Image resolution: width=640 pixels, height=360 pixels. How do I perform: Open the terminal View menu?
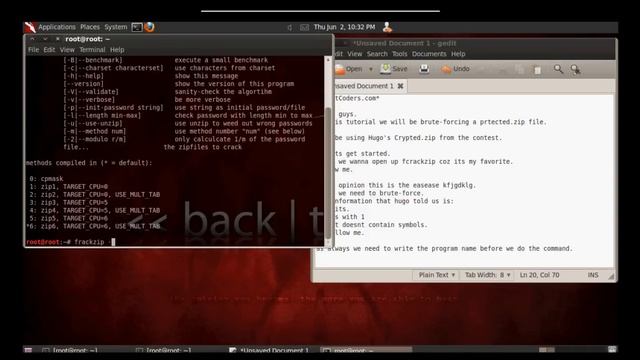click(67, 50)
